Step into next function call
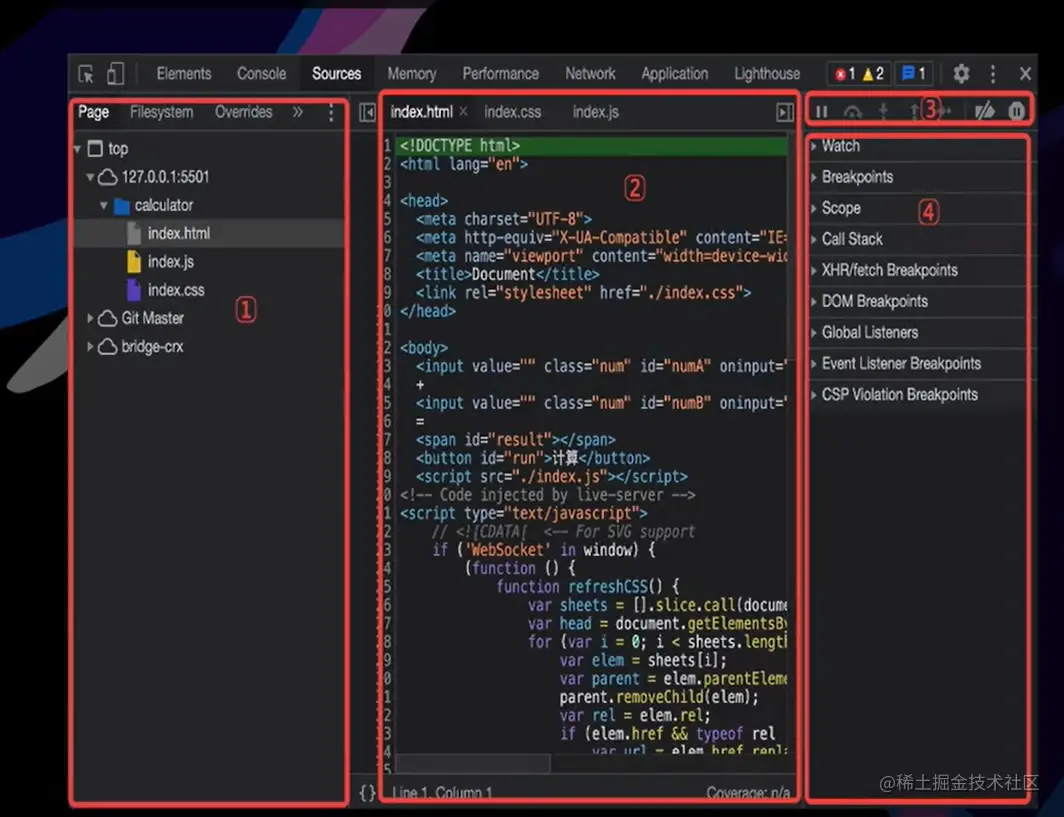This screenshot has height=817, width=1064. click(884, 111)
